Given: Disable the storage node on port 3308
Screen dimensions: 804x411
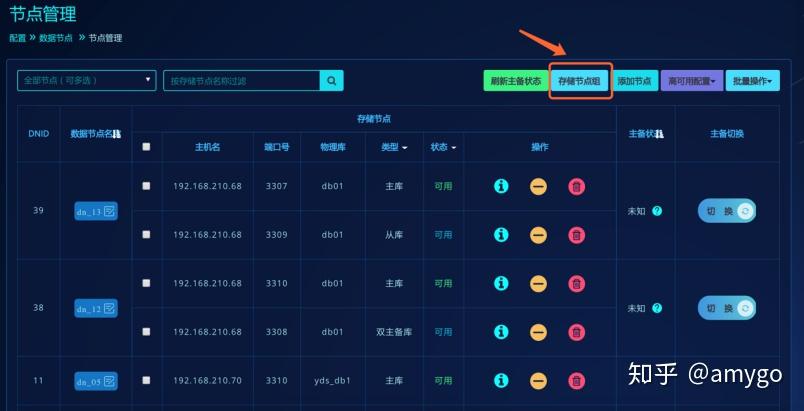Looking at the screenshot, I should point(538,332).
